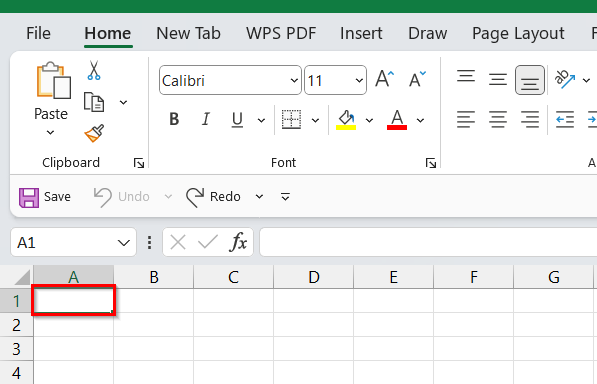This screenshot has width=597, height=384.
Task: Copy selection with the copy icon
Action: (x=94, y=102)
